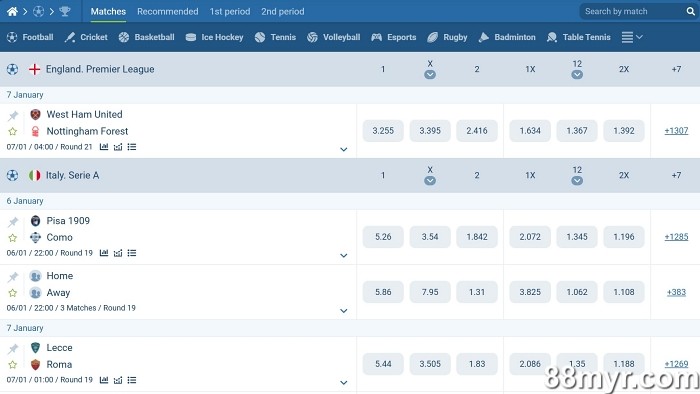Viewport: 700px width, 394px height.
Task: Select Football in sports bar
Action: point(30,37)
